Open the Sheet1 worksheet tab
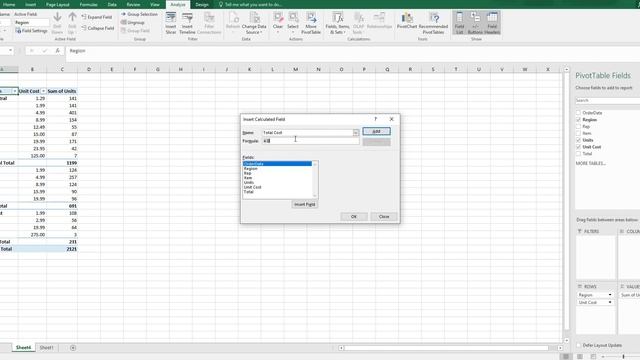Image resolution: width=640 pixels, height=360 pixels. (x=46, y=348)
